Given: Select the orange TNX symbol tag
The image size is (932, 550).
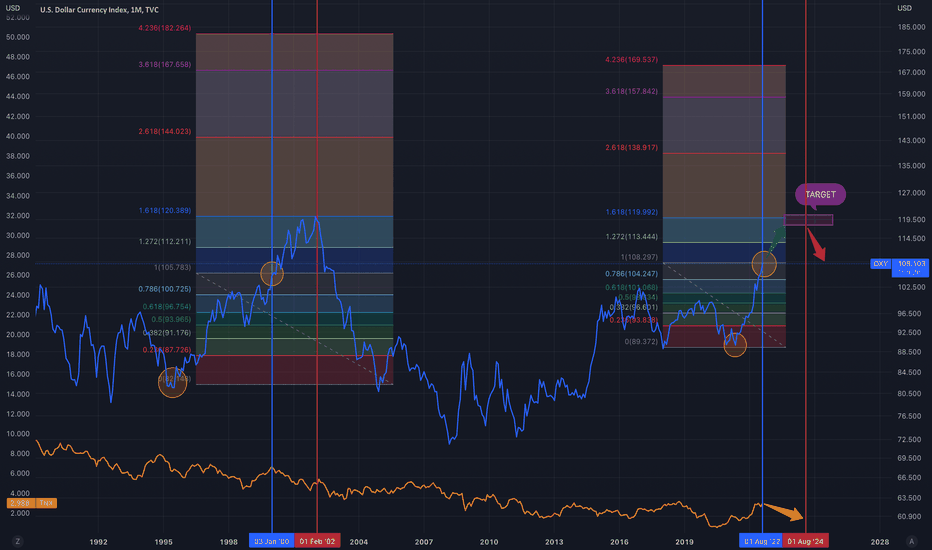Looking at the screenshot, I should tap(46, 503).
